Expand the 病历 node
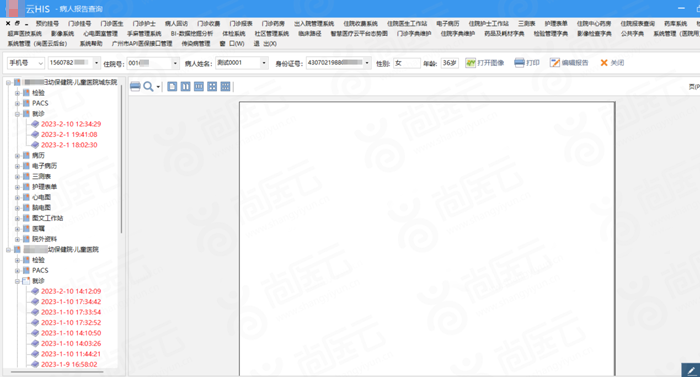Image resolution: width=700 pixels, height=377 pixels. [x=17, y=155]
